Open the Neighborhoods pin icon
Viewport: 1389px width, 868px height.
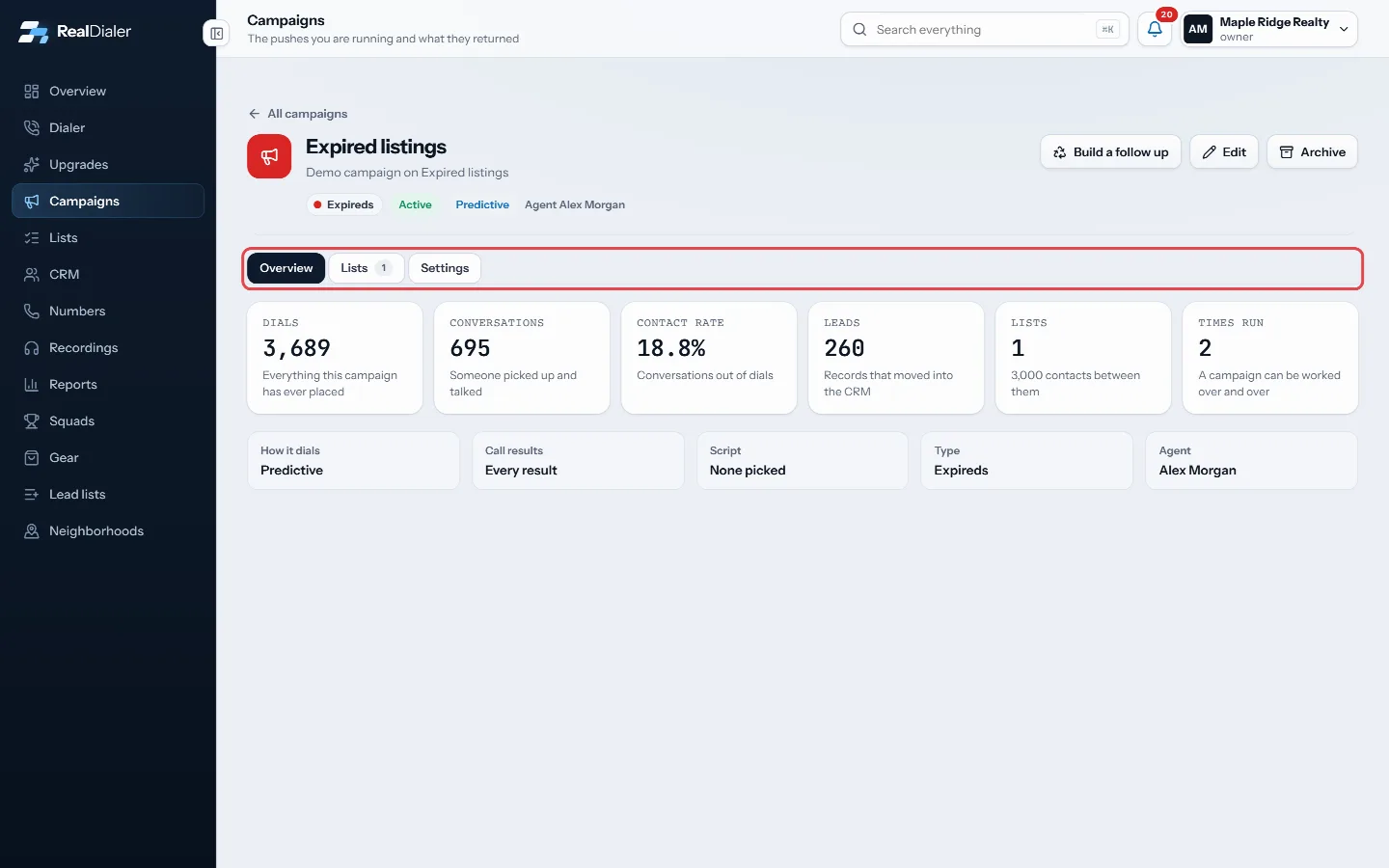tap(32, 531)
